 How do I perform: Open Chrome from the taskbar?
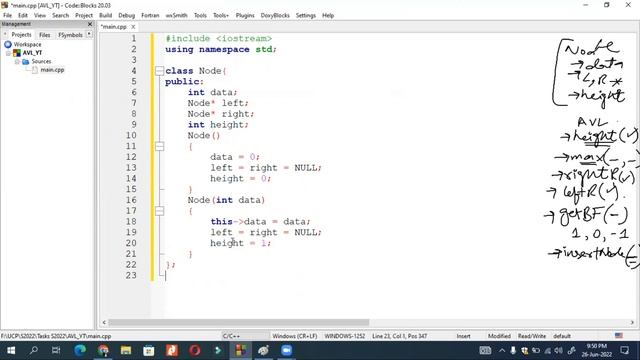tap(103, 350)
